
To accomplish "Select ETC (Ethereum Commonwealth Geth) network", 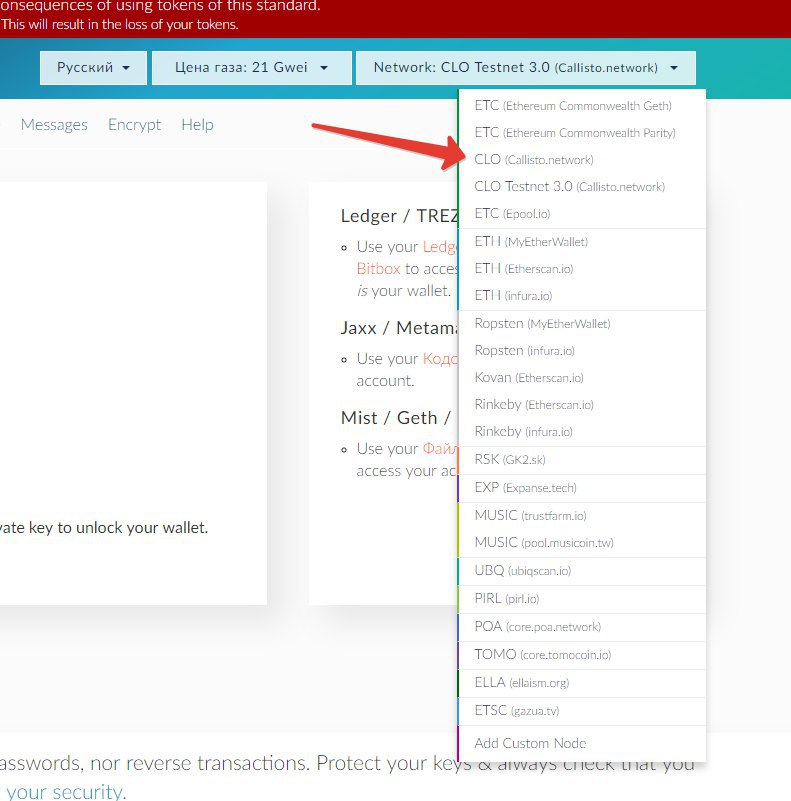I will coord(582,106).
